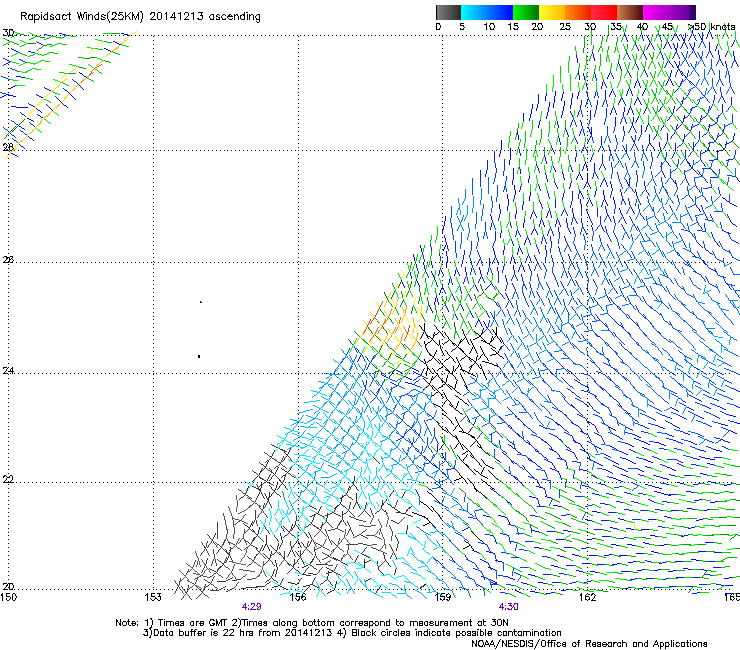Click the cyan-to-blue 5-15 knots color band
The width and height of the screenshot is (740, 650).
click(x=487, y=12)
